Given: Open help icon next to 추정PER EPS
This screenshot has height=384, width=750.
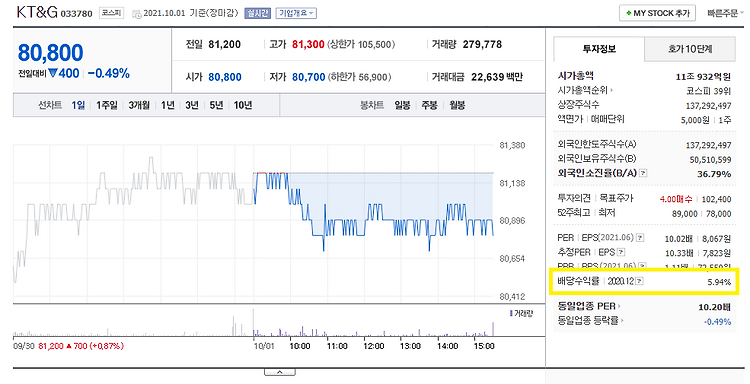Looking at the screenshot, I should 621,252.
